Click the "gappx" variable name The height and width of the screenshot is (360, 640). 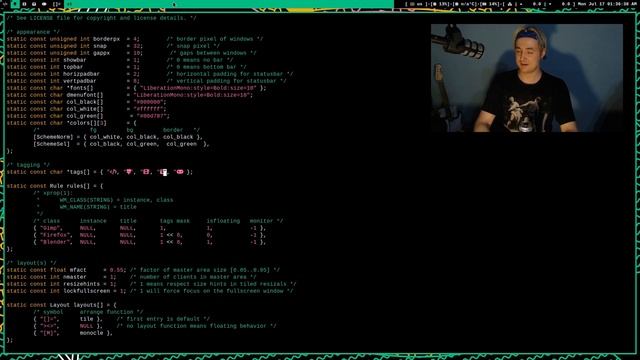click(x=101, y=53)
